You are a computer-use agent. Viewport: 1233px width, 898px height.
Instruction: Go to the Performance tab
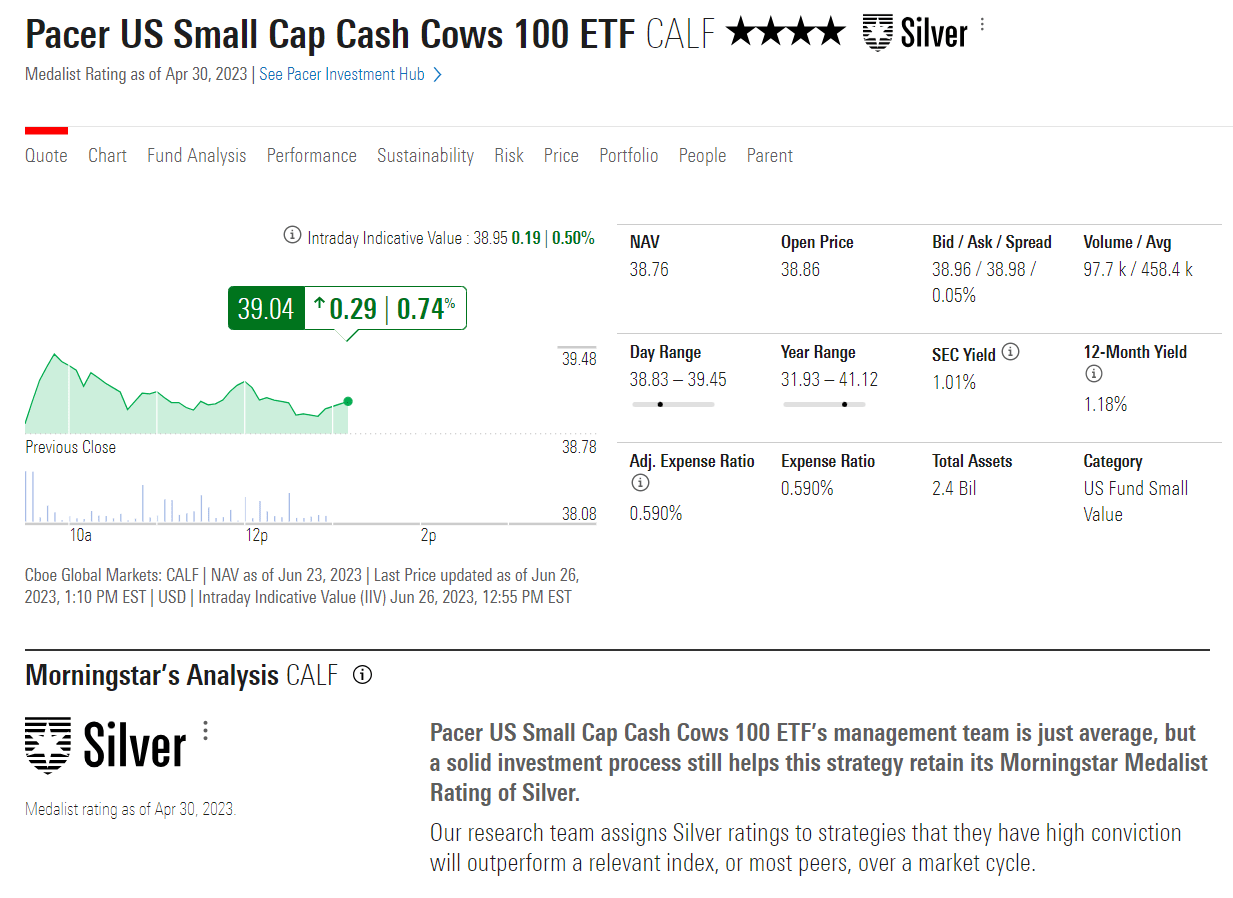point(311,155)
